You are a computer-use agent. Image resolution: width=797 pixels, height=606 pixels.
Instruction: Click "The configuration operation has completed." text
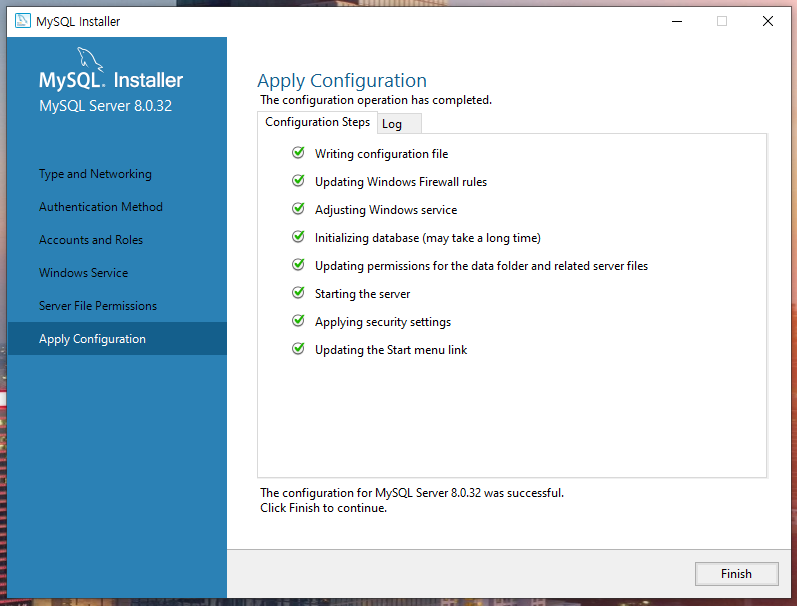point(376,100)
